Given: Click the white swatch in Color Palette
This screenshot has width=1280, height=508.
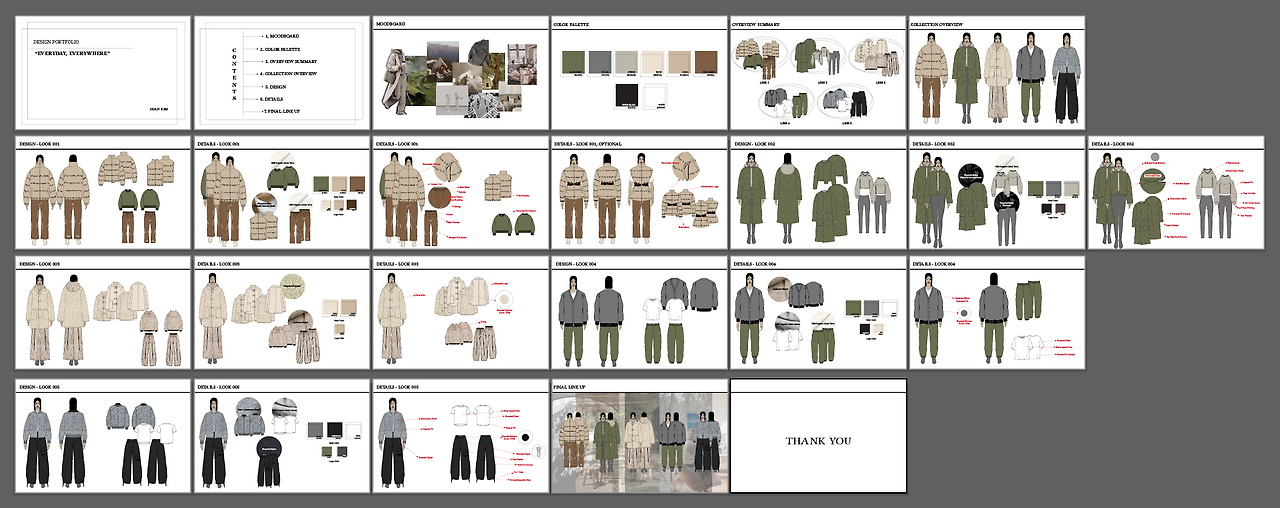Looking at the screenshot, I should (654, 94).
